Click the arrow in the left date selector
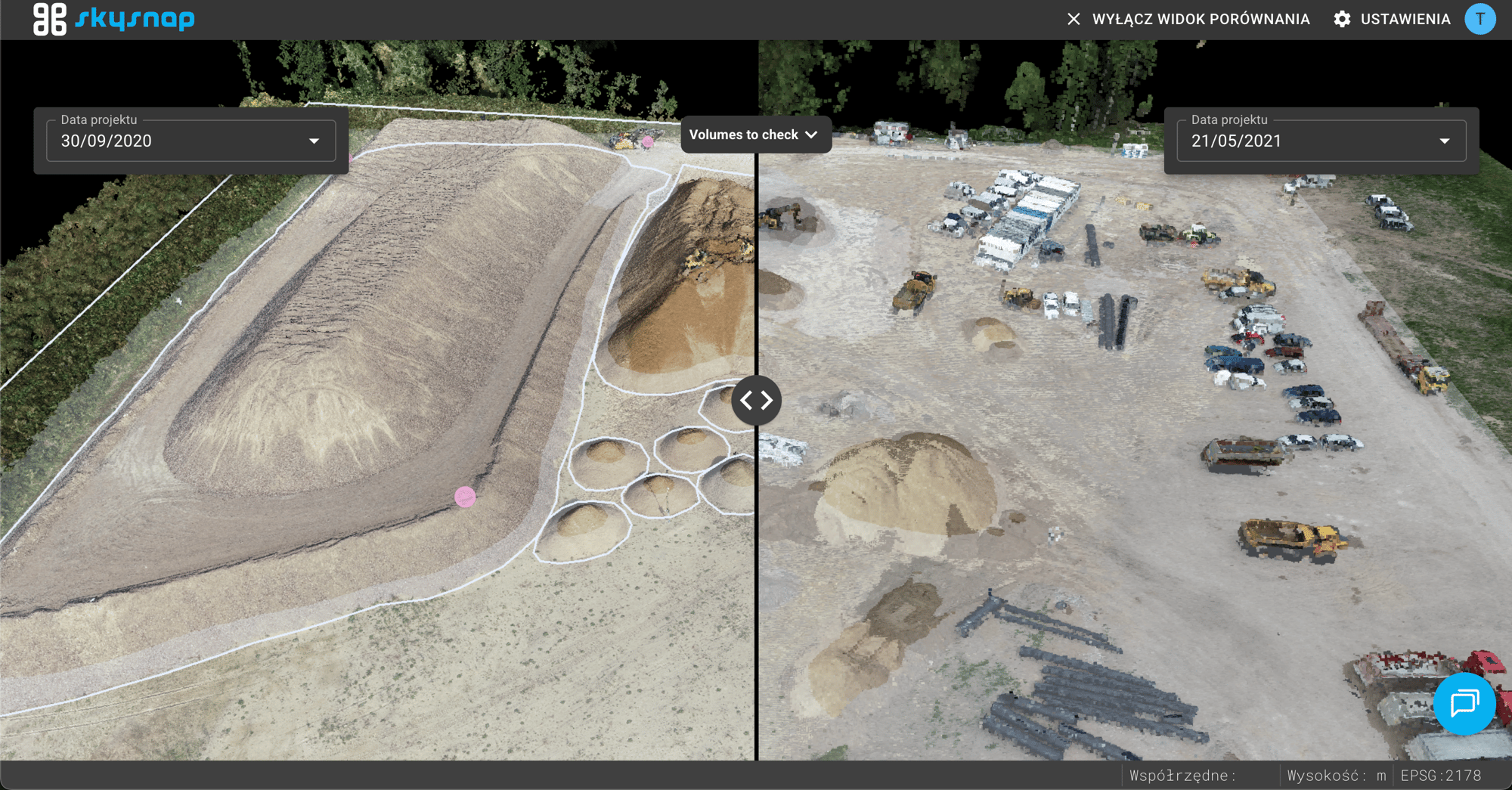Image resolution: width=1512 pixels, height=790 pixels. [x=314, y=141]
